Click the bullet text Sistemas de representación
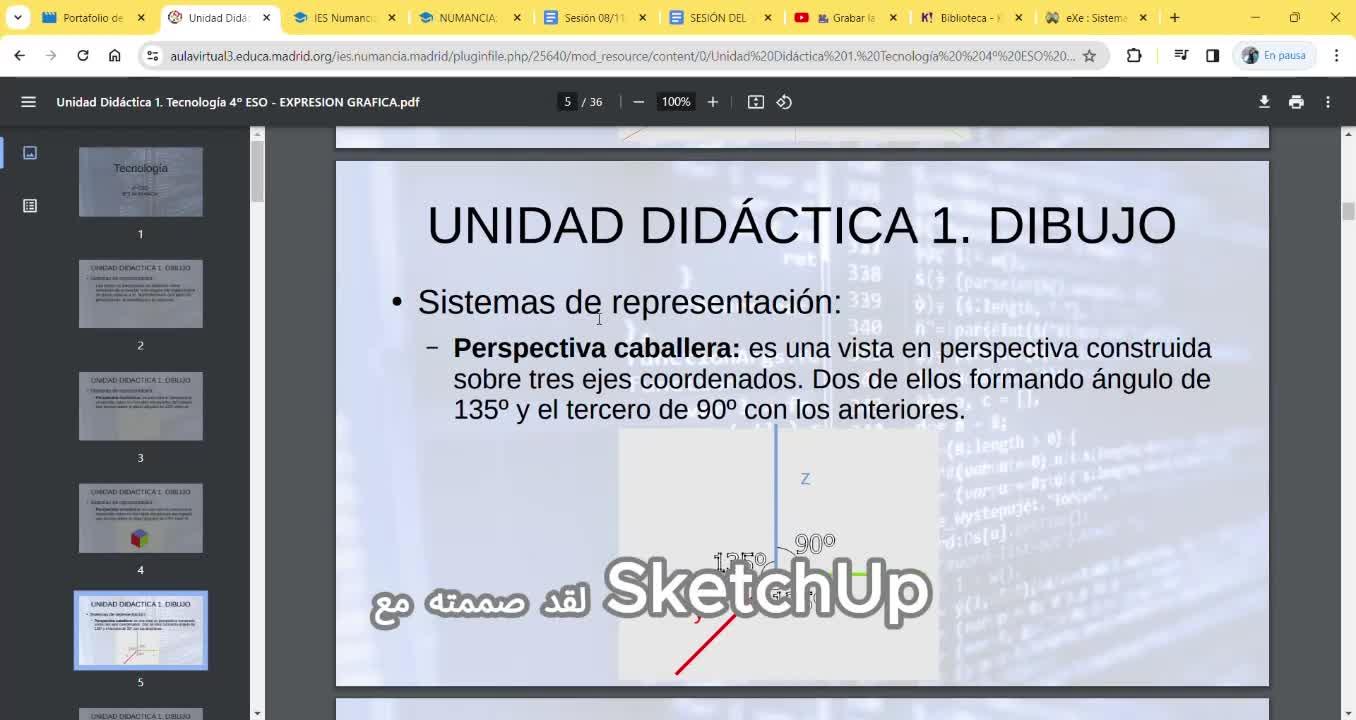Image resolution: width=1356 pixels, height=720 pixels. 630,302
